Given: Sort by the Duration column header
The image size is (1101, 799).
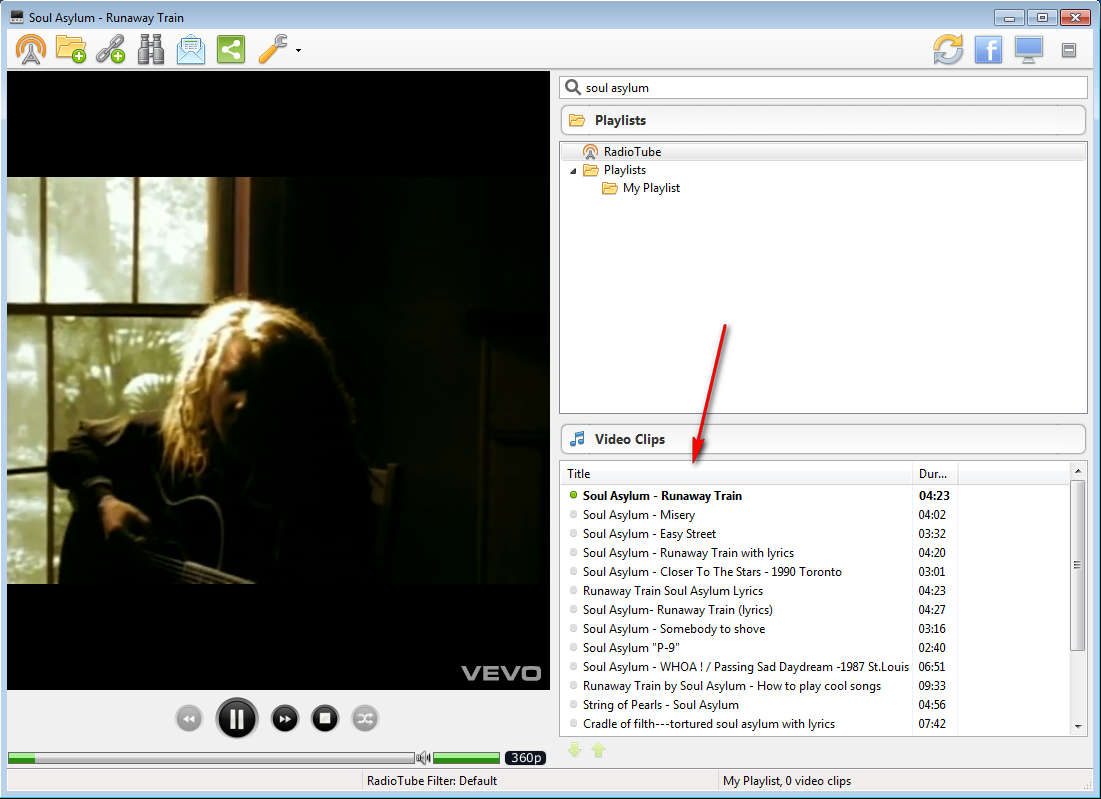Looking at the screenshot, I should (x=935, y=474).
